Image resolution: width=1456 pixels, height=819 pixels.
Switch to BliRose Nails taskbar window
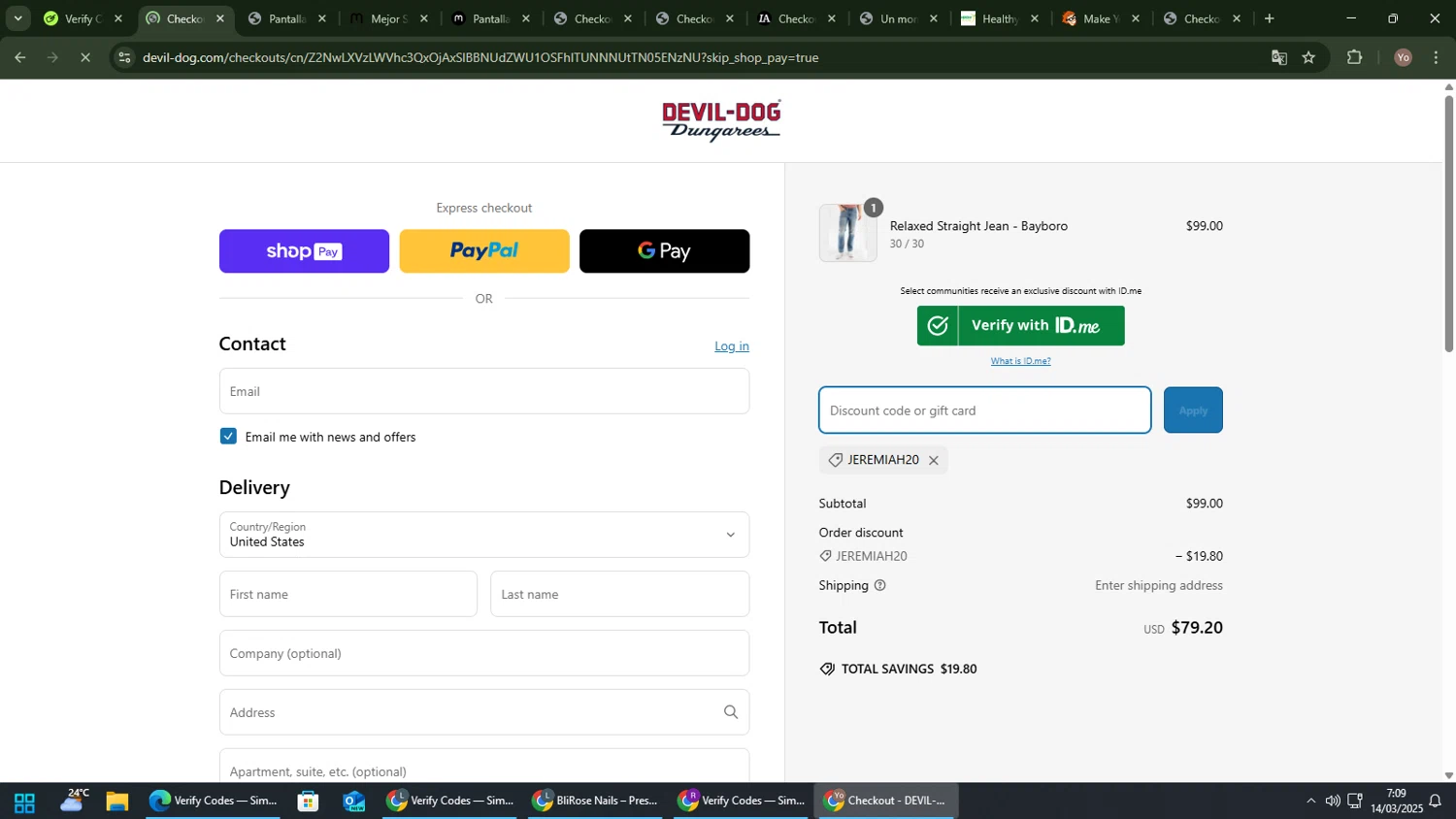pos(595,801)
